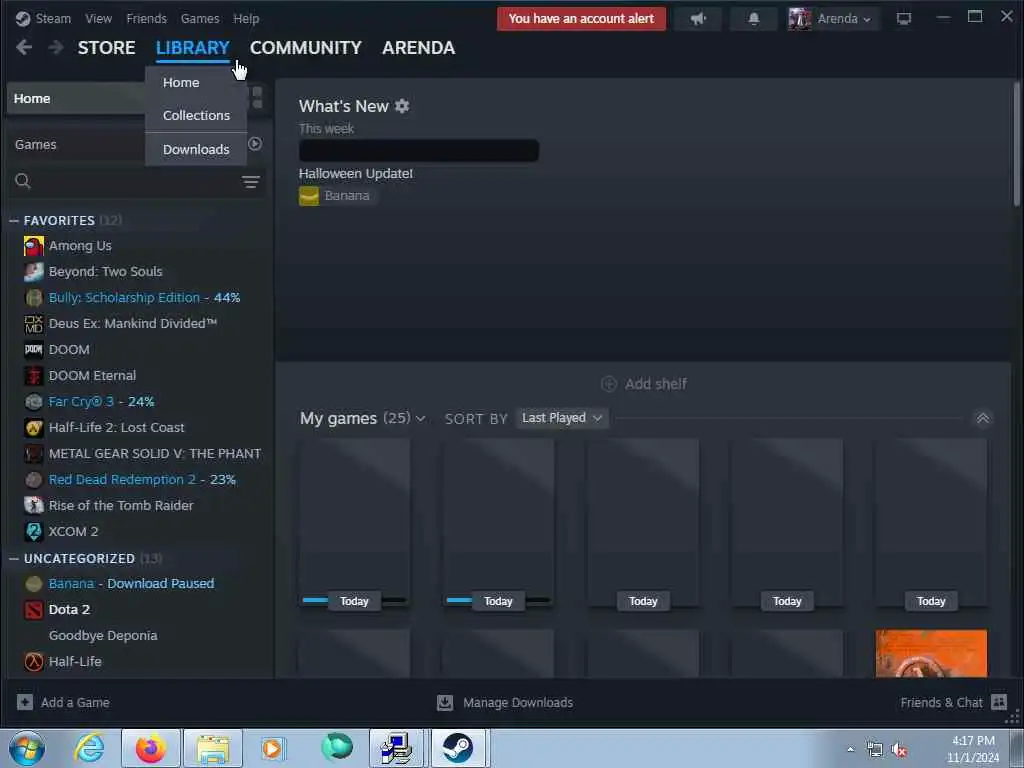Go back with the left arrow
Screen dimensions: 1024x768
(x=24, y=47)
